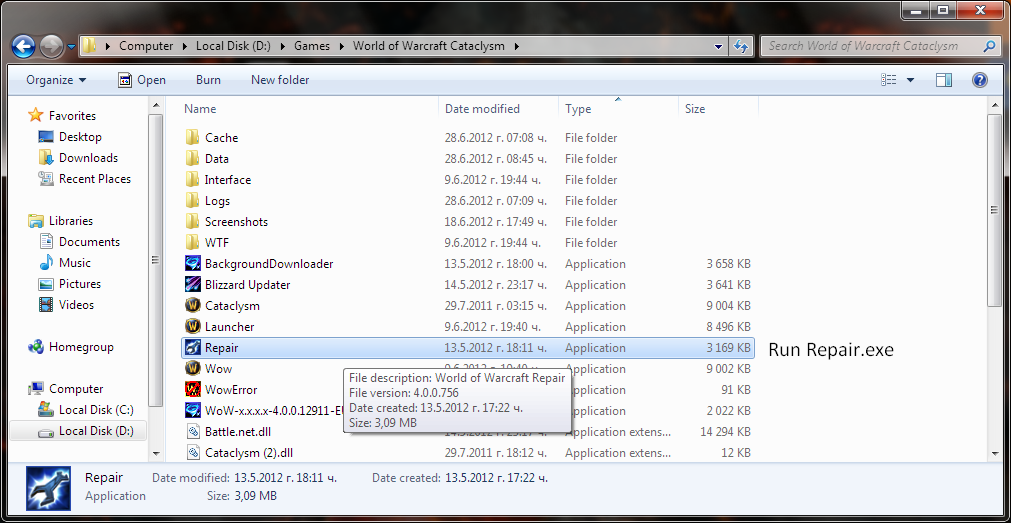
Task: Click the search magnifier icon
Action: tap(990, 46)
